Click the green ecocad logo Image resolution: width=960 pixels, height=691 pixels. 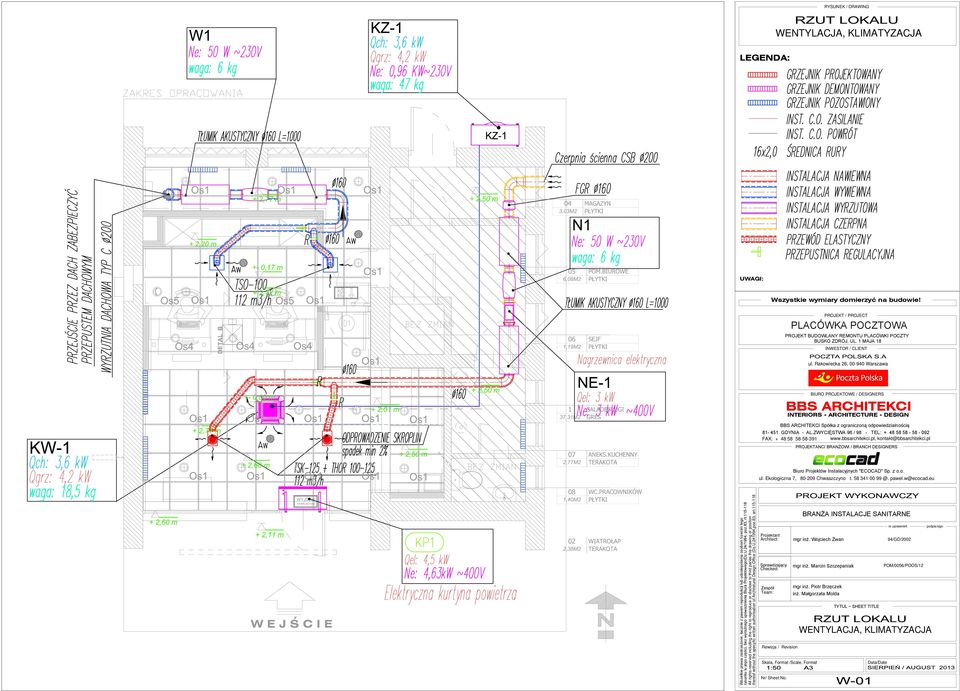(846, 458)
